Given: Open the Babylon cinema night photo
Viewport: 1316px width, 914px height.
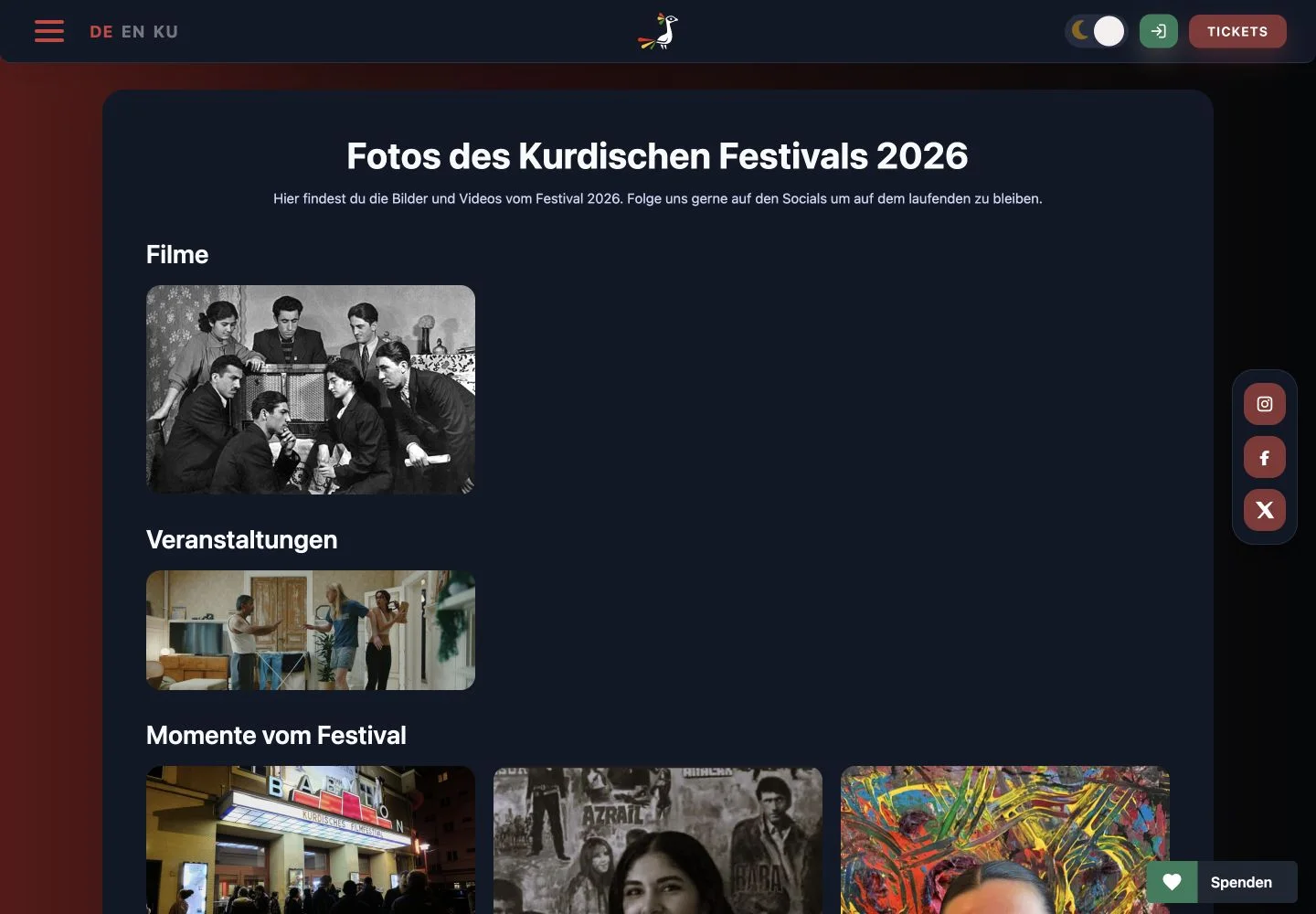Looking at the screenshot, I should (x=311, y=840).
